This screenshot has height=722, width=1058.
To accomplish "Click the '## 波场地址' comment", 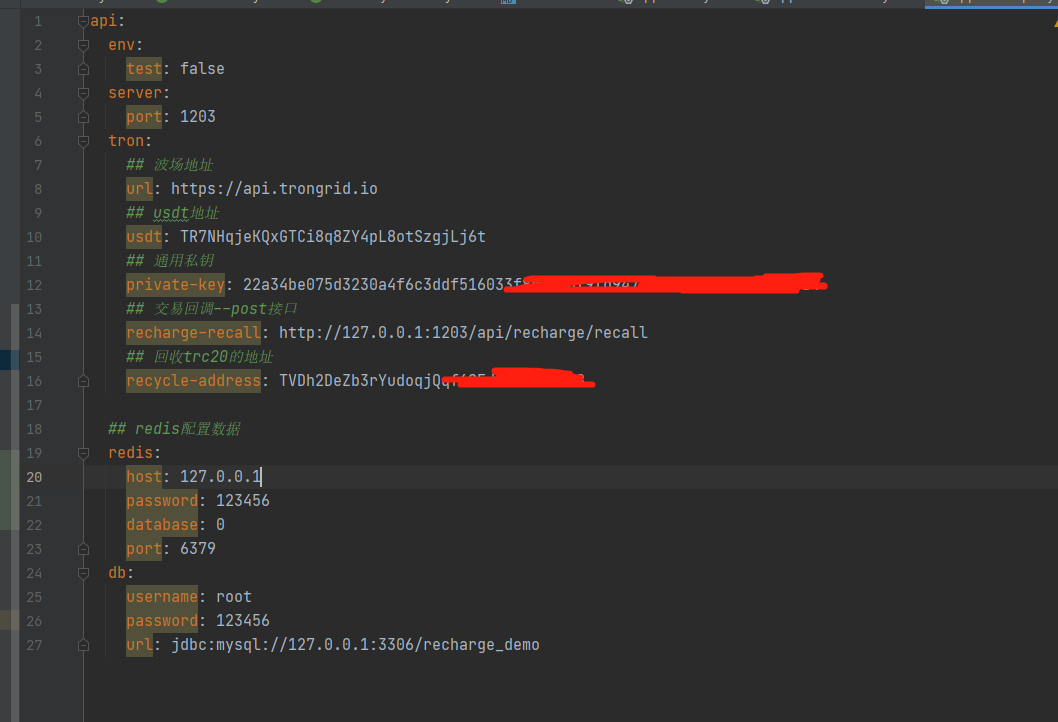I will click(x=169, y=165).
